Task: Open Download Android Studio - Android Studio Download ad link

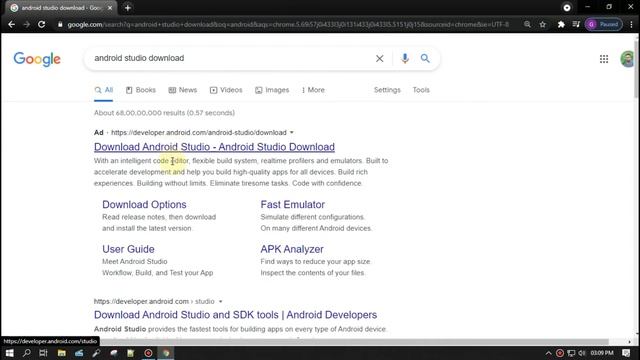Action: click(214, 147)
